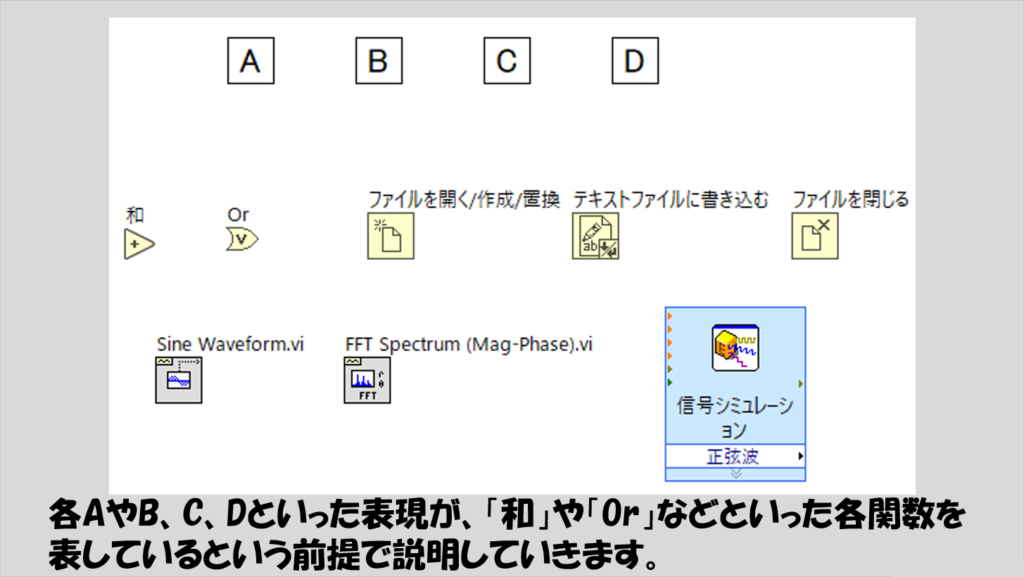Select the 'ファイルを閉じる' text label
Screen dimensions: 1024x577
(x=850, y=199)
